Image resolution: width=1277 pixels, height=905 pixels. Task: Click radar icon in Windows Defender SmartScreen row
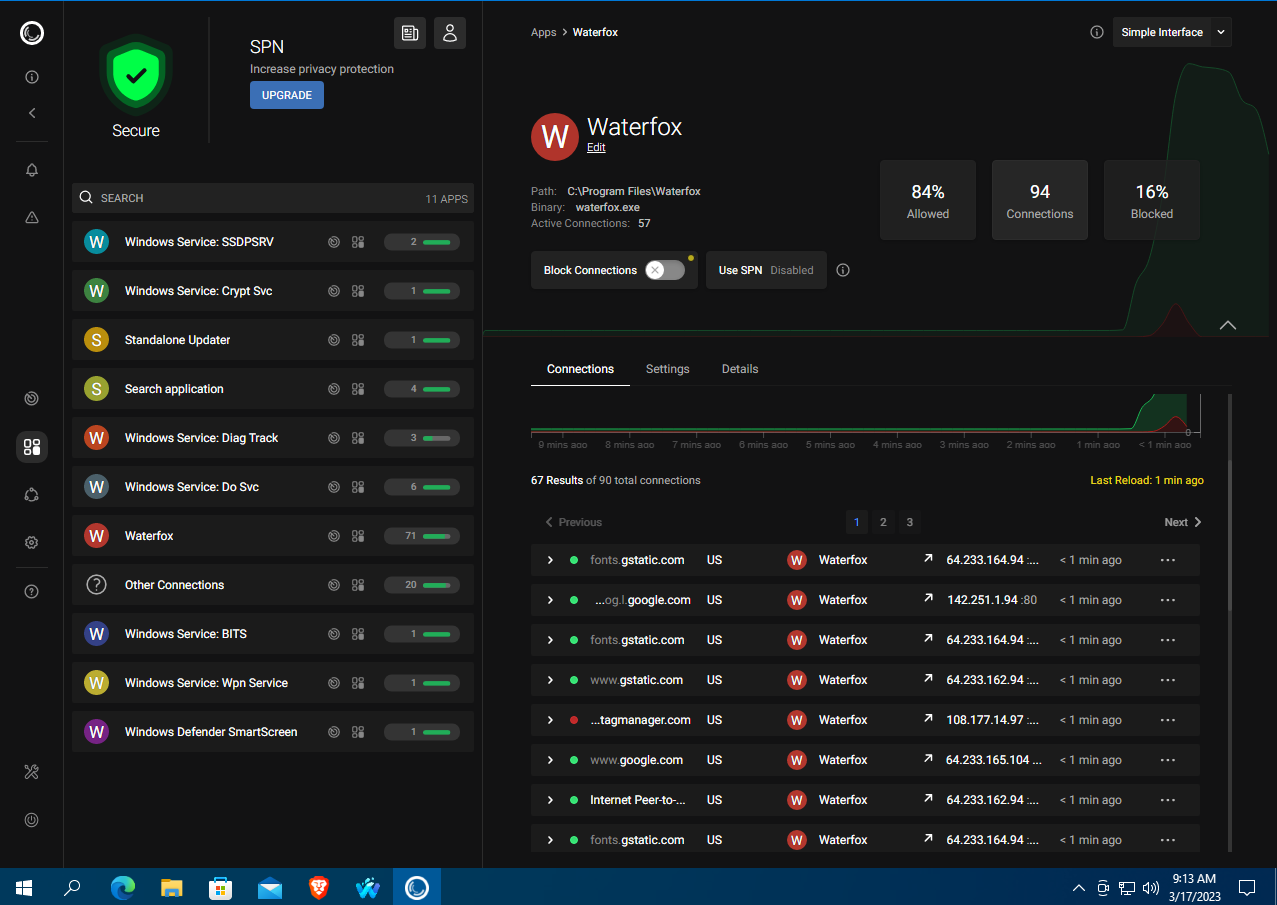pos(334,732)
